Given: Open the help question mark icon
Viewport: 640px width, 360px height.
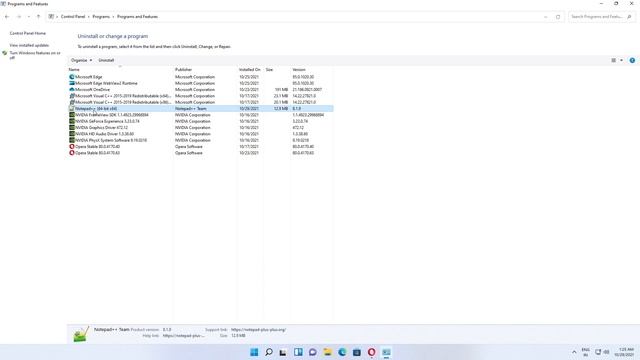Looking at the screenshot, I should (632, 60).
